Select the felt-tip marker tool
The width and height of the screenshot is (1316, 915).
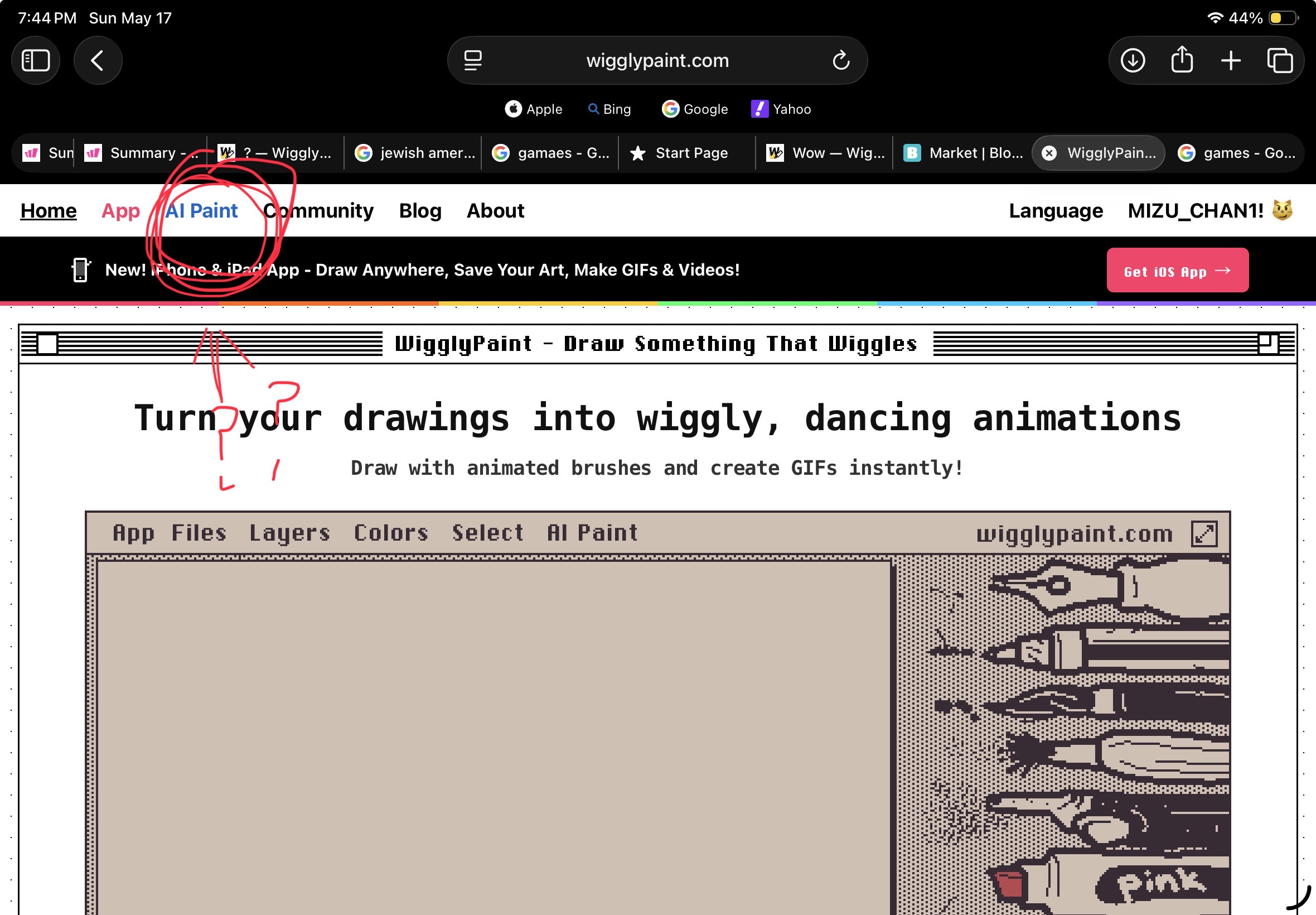point(1106,650)
